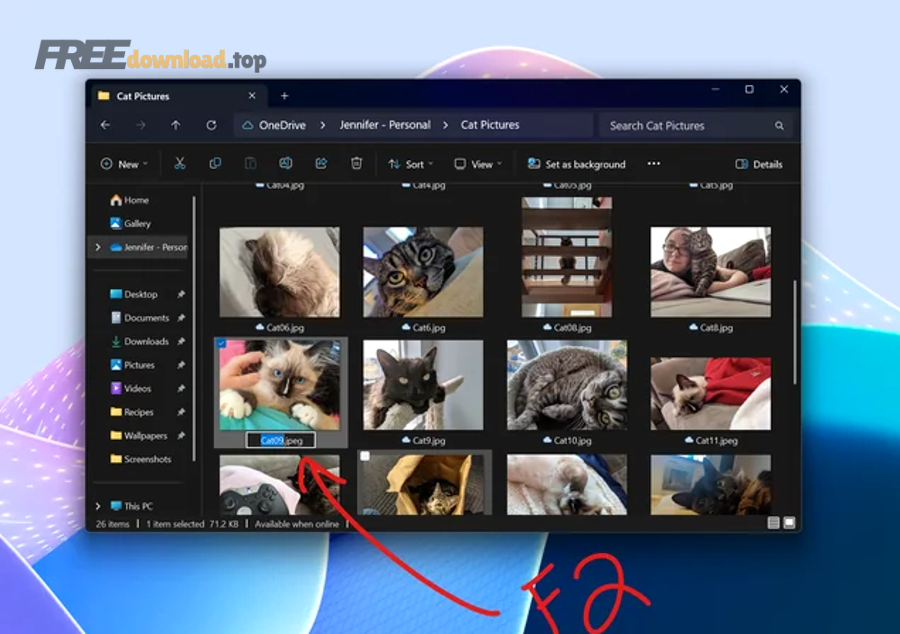This screenshot has width=900, height=634.
Task: Select the Cat6.jpg thumbnail
Action: point(423,272)
